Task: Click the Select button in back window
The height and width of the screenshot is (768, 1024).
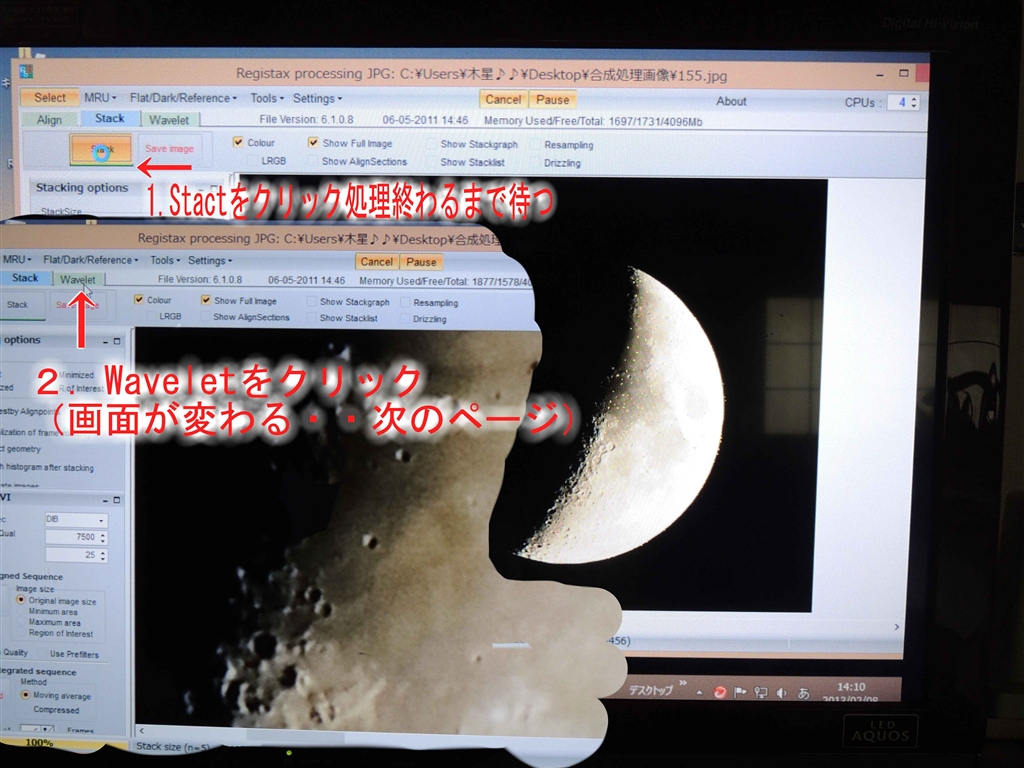Action: [x=50, y=97]
